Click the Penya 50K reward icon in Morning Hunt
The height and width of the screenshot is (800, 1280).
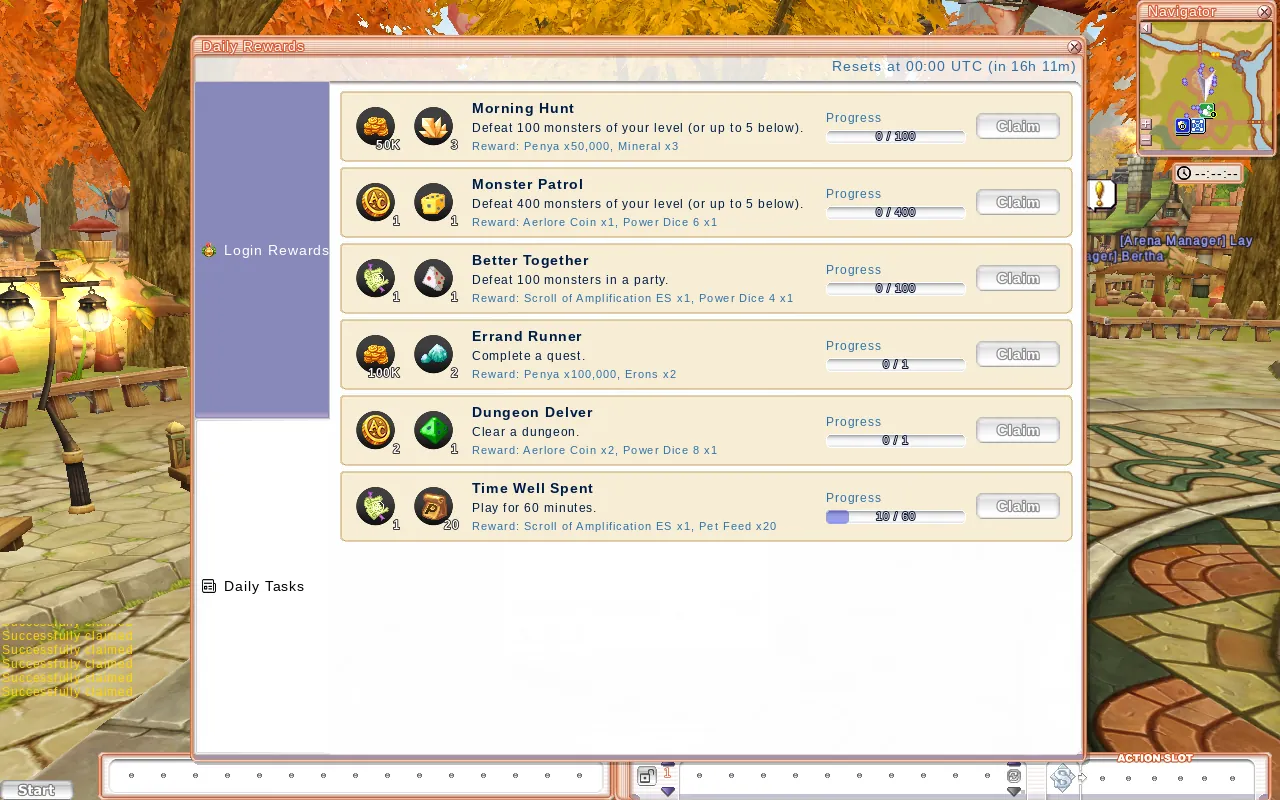(376, 127)
